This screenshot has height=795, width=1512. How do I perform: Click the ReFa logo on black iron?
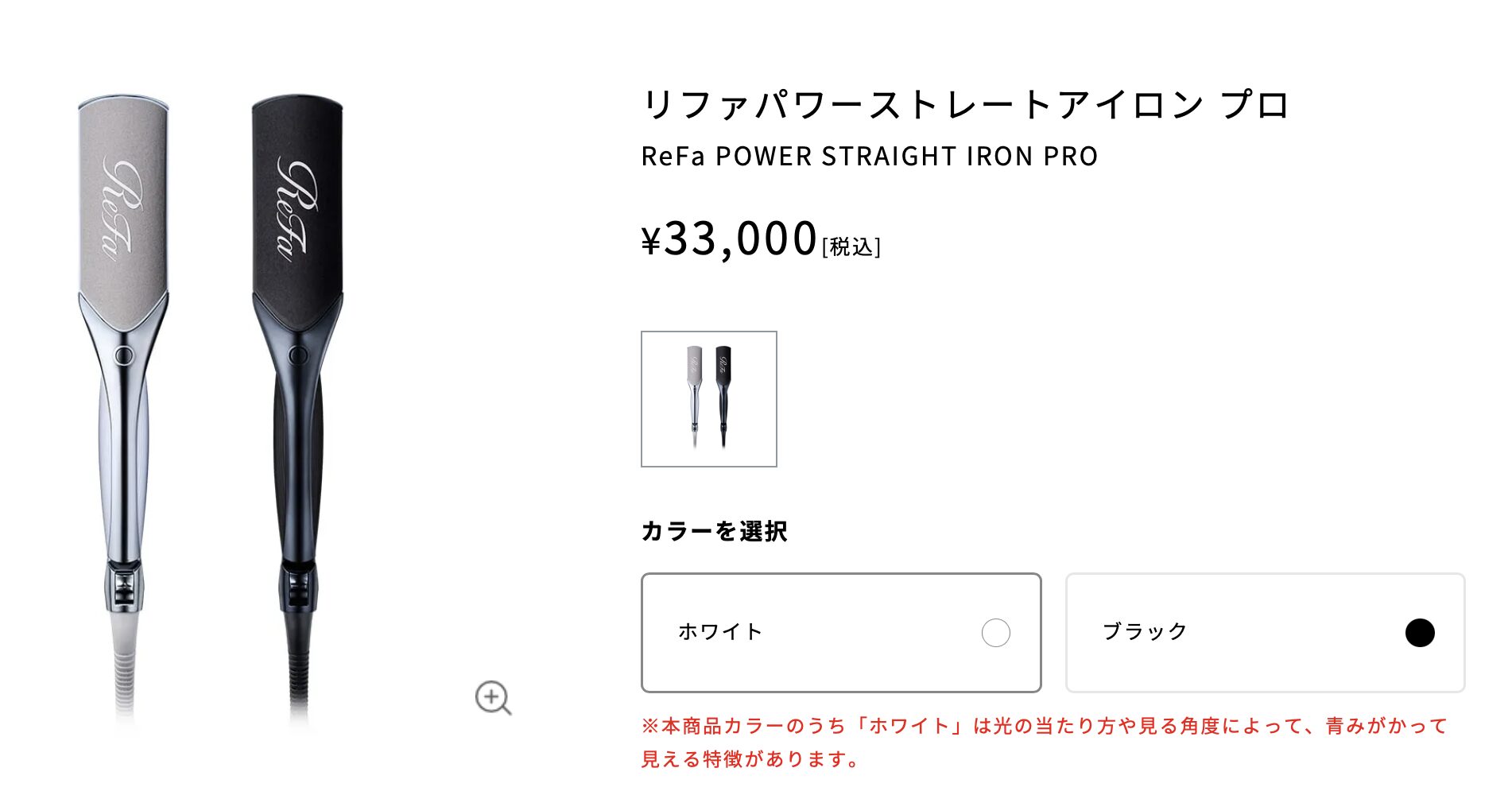point(297,207)
